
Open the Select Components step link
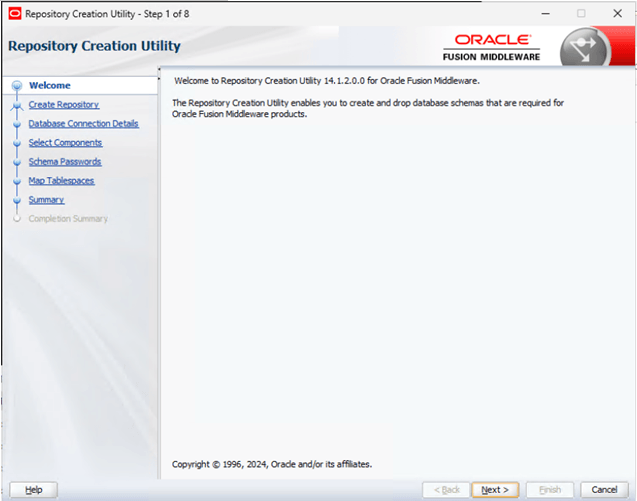(x=65, y=143)
